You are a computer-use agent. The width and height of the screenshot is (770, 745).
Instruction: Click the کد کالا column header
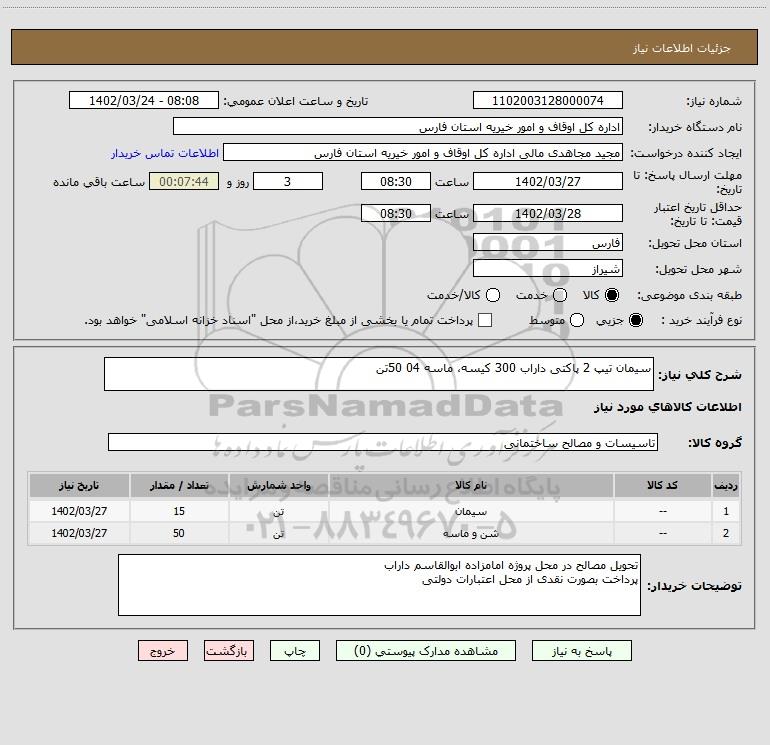[x=662, y=486]
